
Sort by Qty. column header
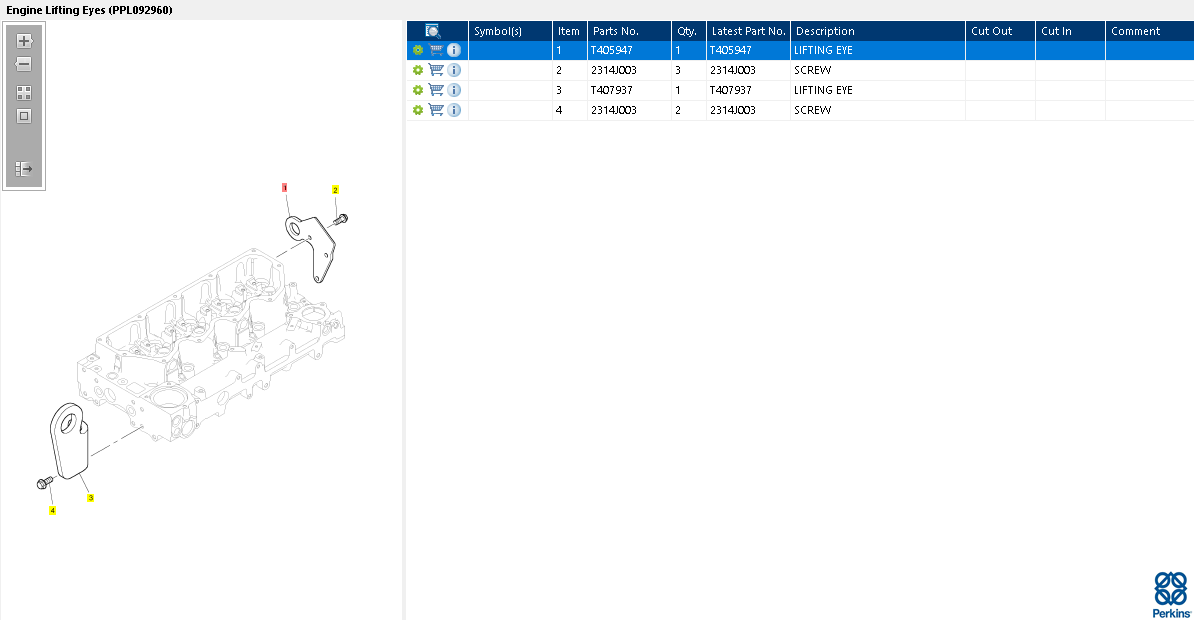pos(689,31)
